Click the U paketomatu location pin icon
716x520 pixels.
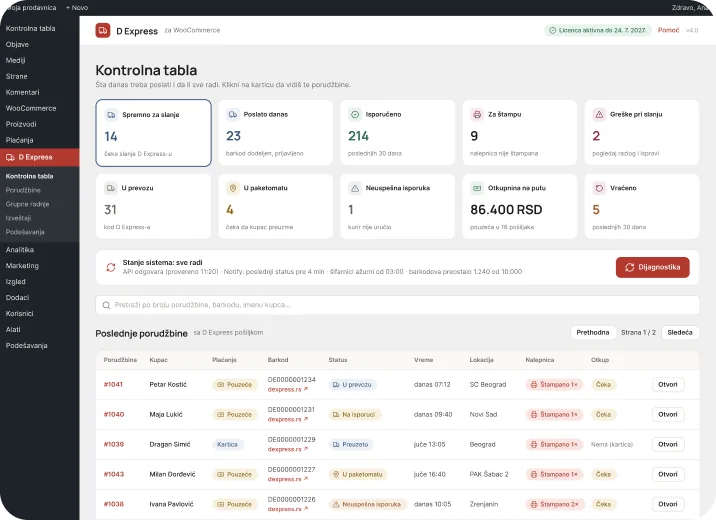point(233,188)
